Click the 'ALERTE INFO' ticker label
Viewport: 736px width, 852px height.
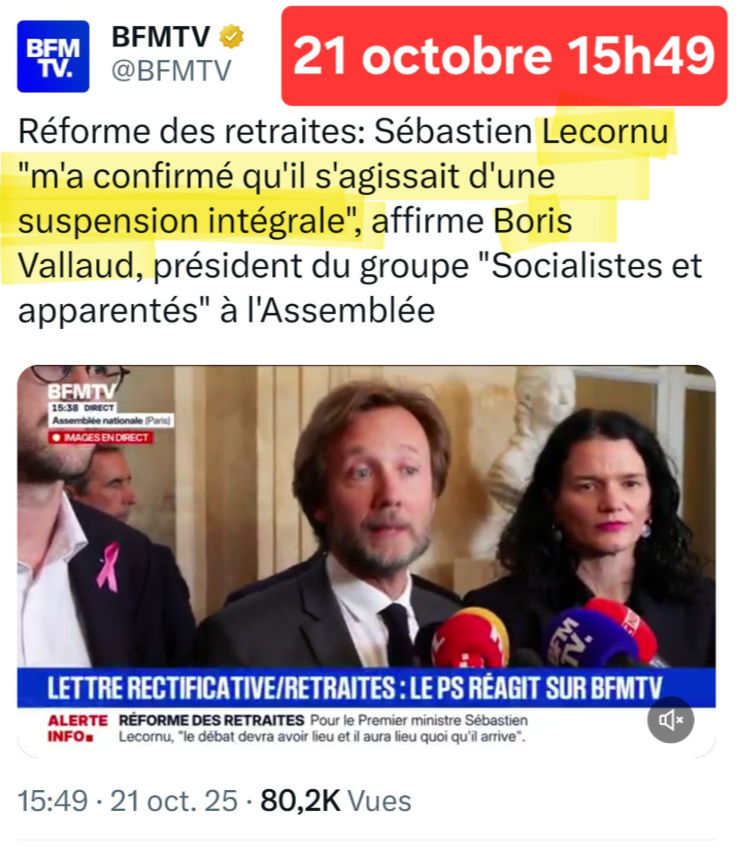[x=77, y=729]
